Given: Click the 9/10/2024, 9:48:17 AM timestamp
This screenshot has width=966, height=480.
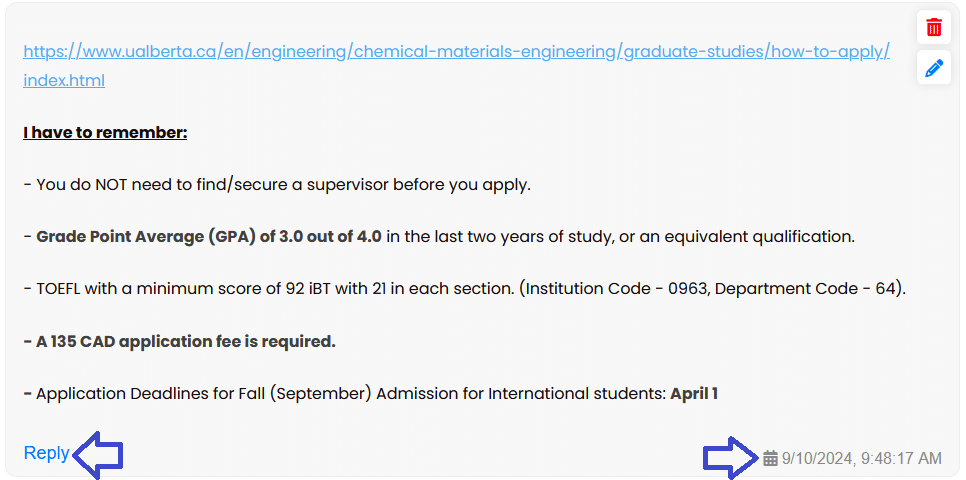Looking at the screenshot, I should pos(861,458).
